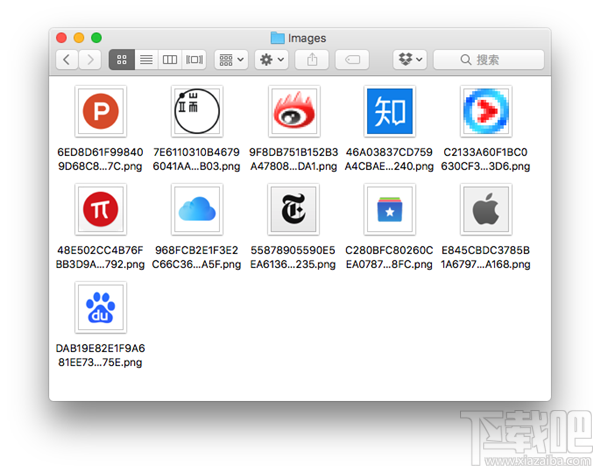
Task: Click file name C280BFC80260C EA0787...8FC.png
Action: click(389, 257)
